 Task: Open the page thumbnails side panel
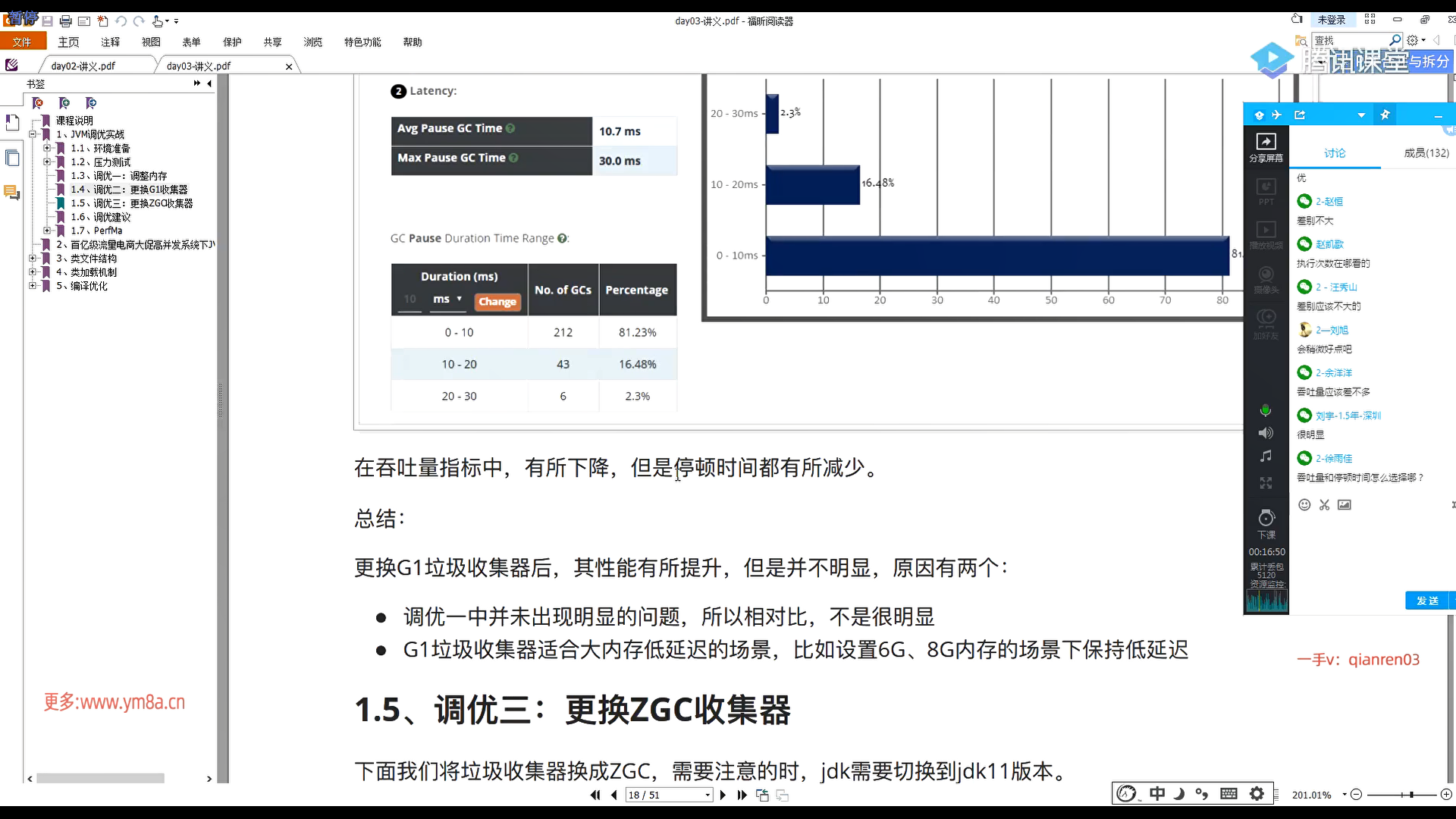click(12, 158)
